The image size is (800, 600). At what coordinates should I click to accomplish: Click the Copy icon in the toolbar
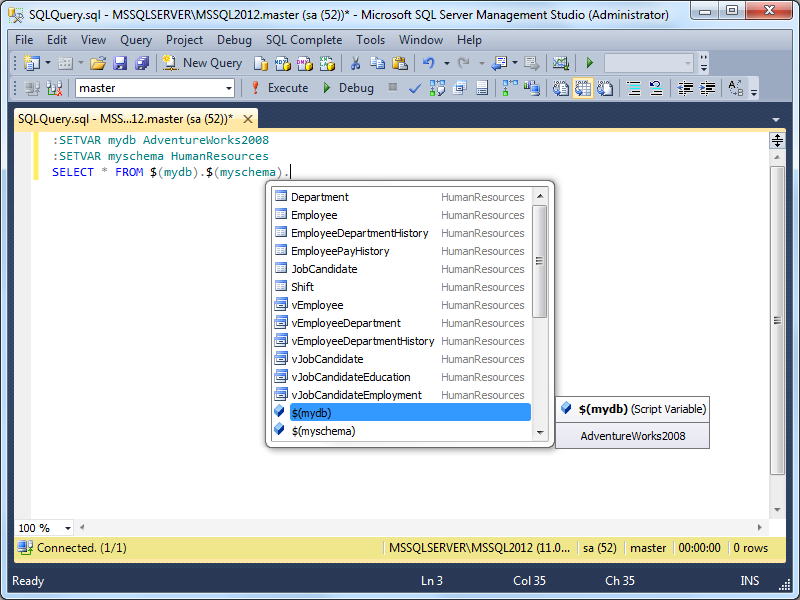pos(378,63)
